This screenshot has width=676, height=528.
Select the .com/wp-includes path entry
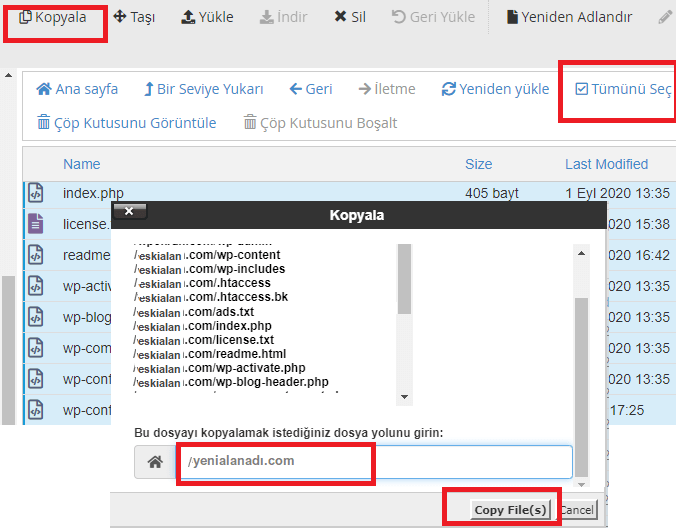click(x=209, y=269)
